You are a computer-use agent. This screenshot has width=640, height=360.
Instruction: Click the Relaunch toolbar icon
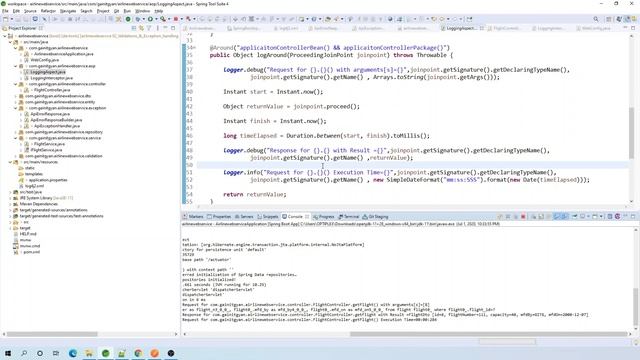click(x=188, y=19)
